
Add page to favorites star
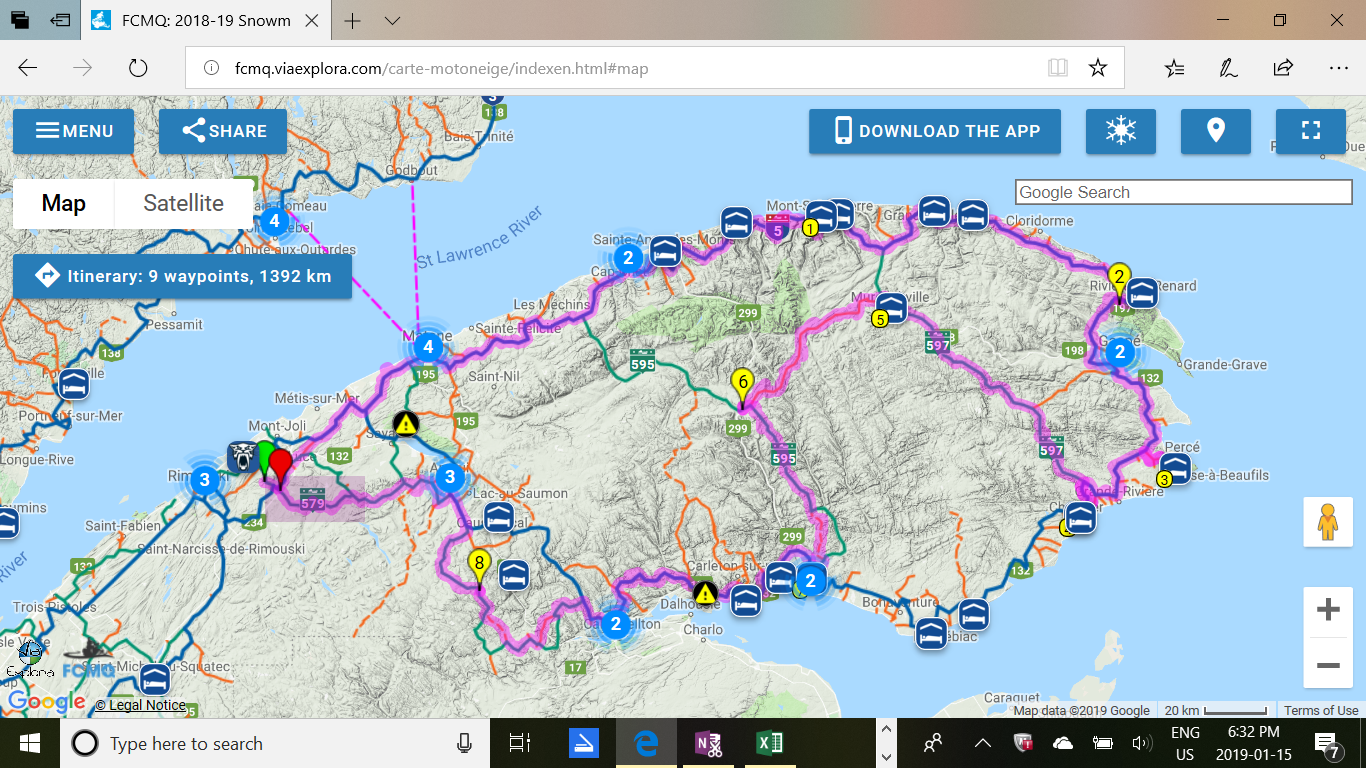[1098, 68]
